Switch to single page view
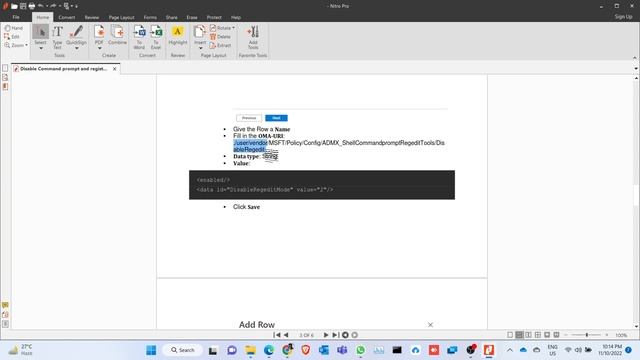Viewport: 640px width, 360px height. (x=510, y=335)
